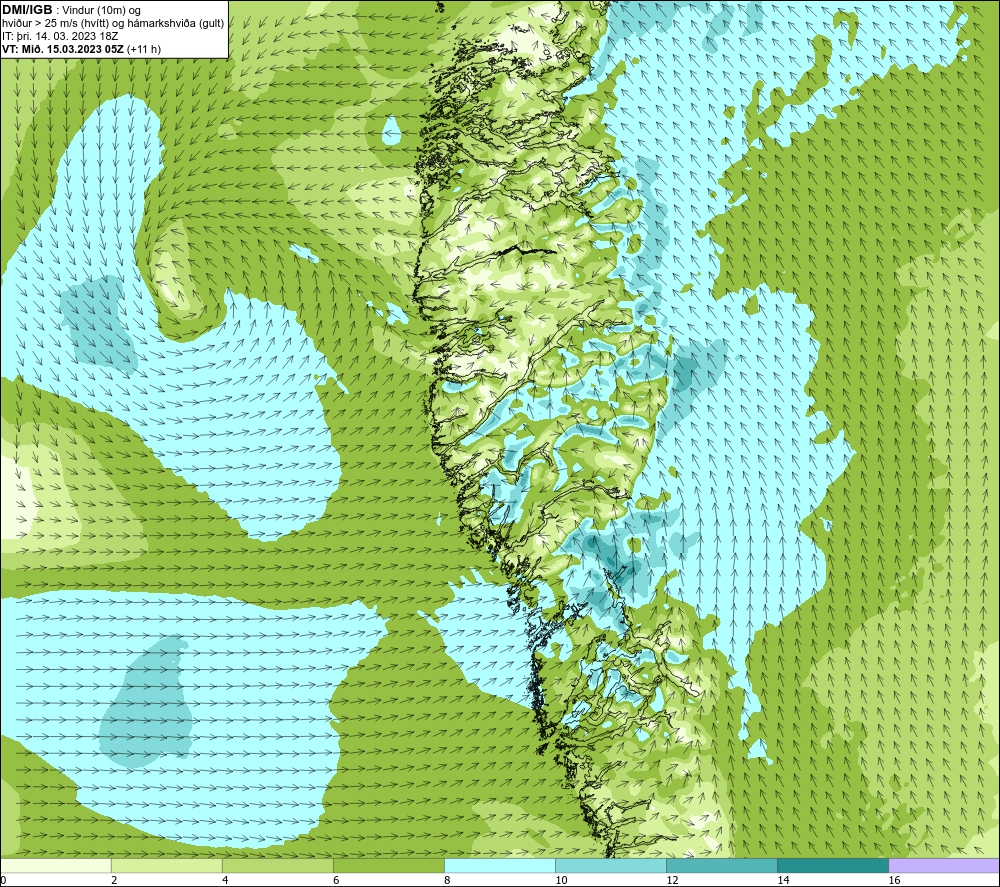Click the 'Vindur (10m) og' text

[101, 10]
